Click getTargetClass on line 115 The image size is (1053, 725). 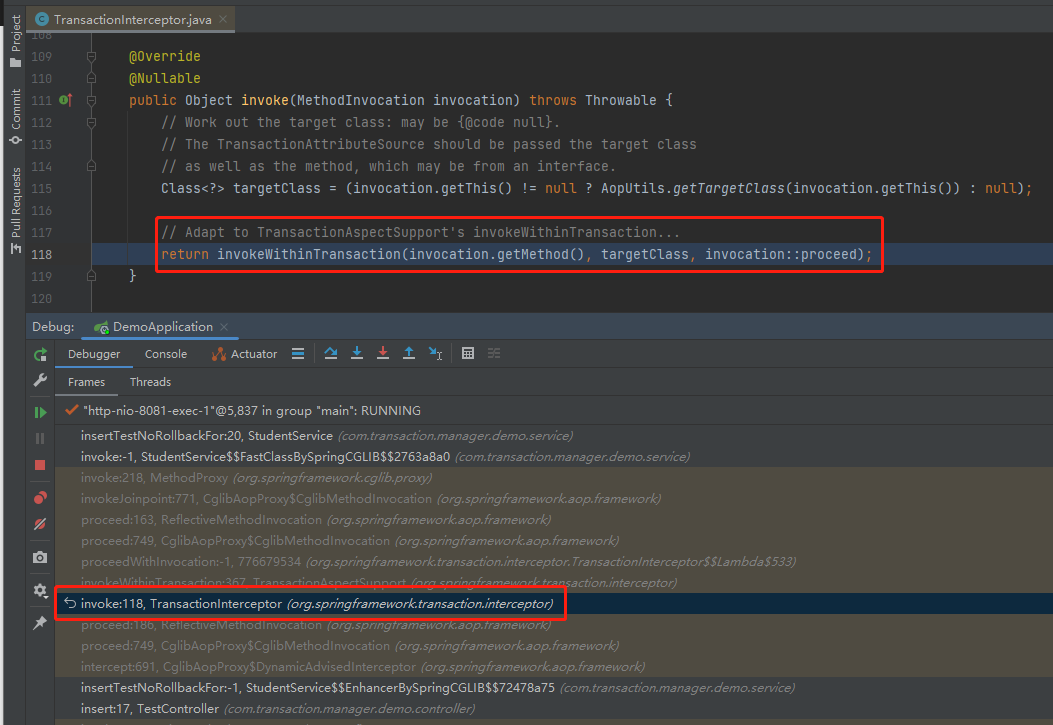pos(728,189)
